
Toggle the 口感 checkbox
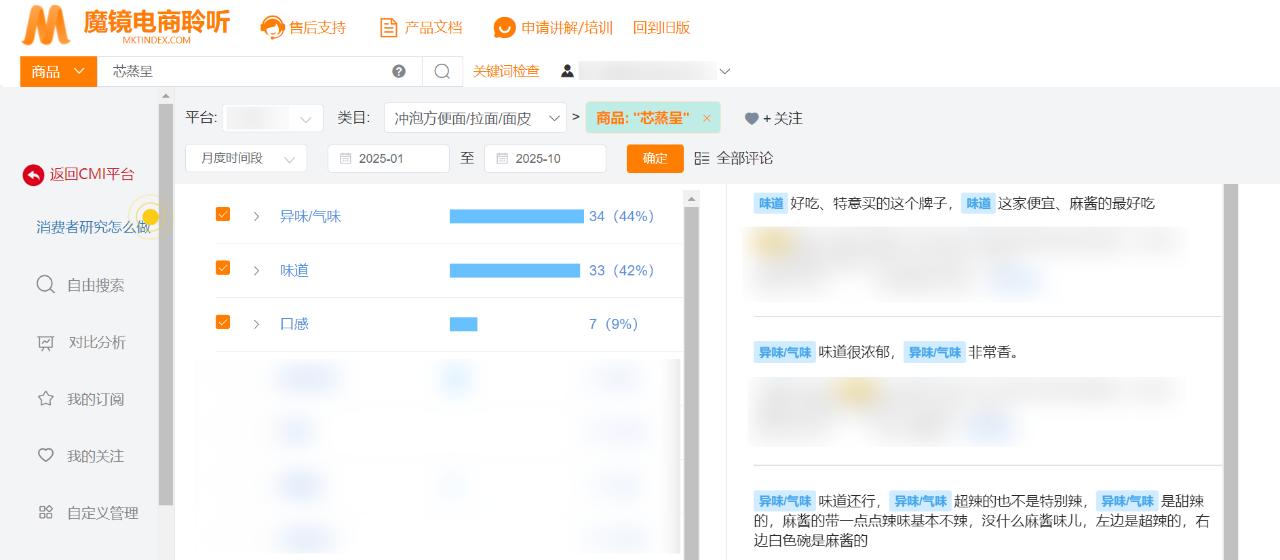pos(223,322)
